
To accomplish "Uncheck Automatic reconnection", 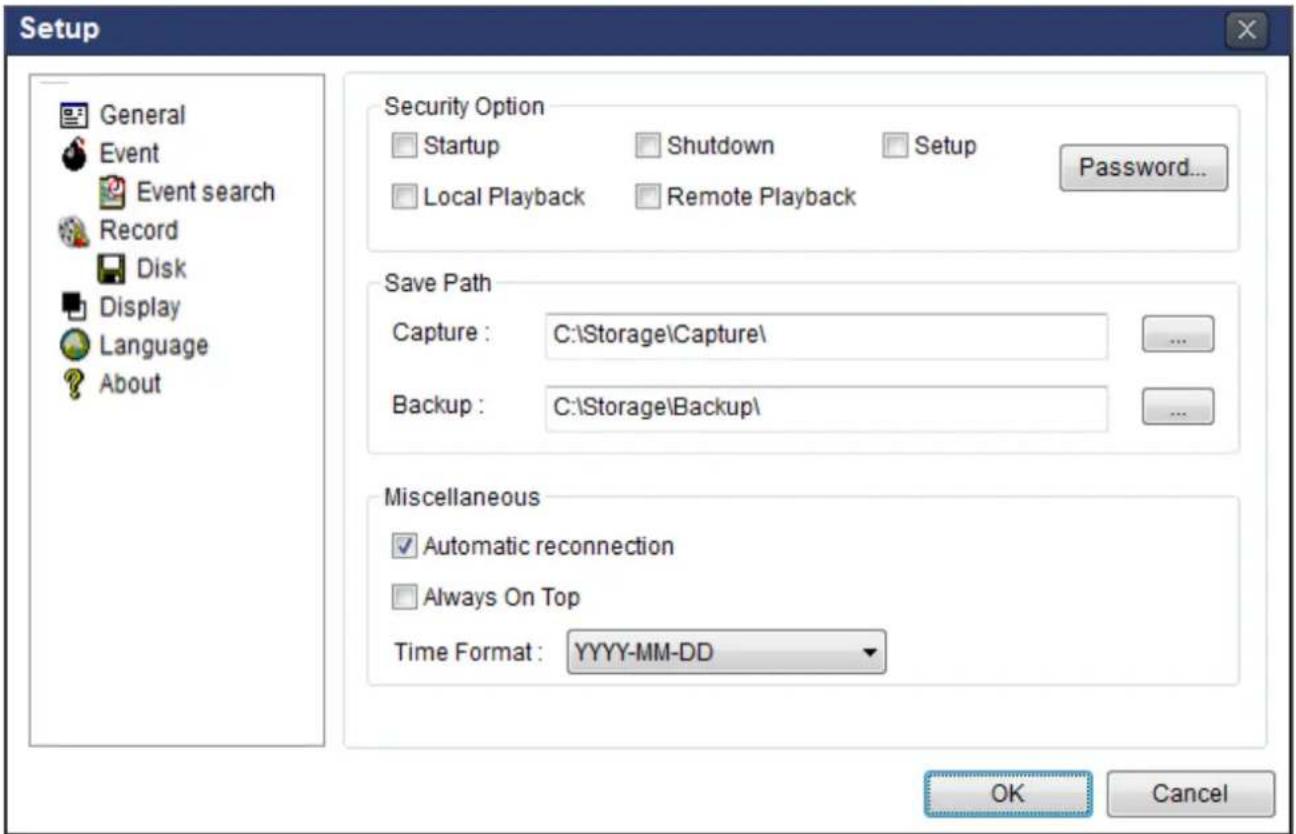I will pyautogui.click(x=404, y=547).
